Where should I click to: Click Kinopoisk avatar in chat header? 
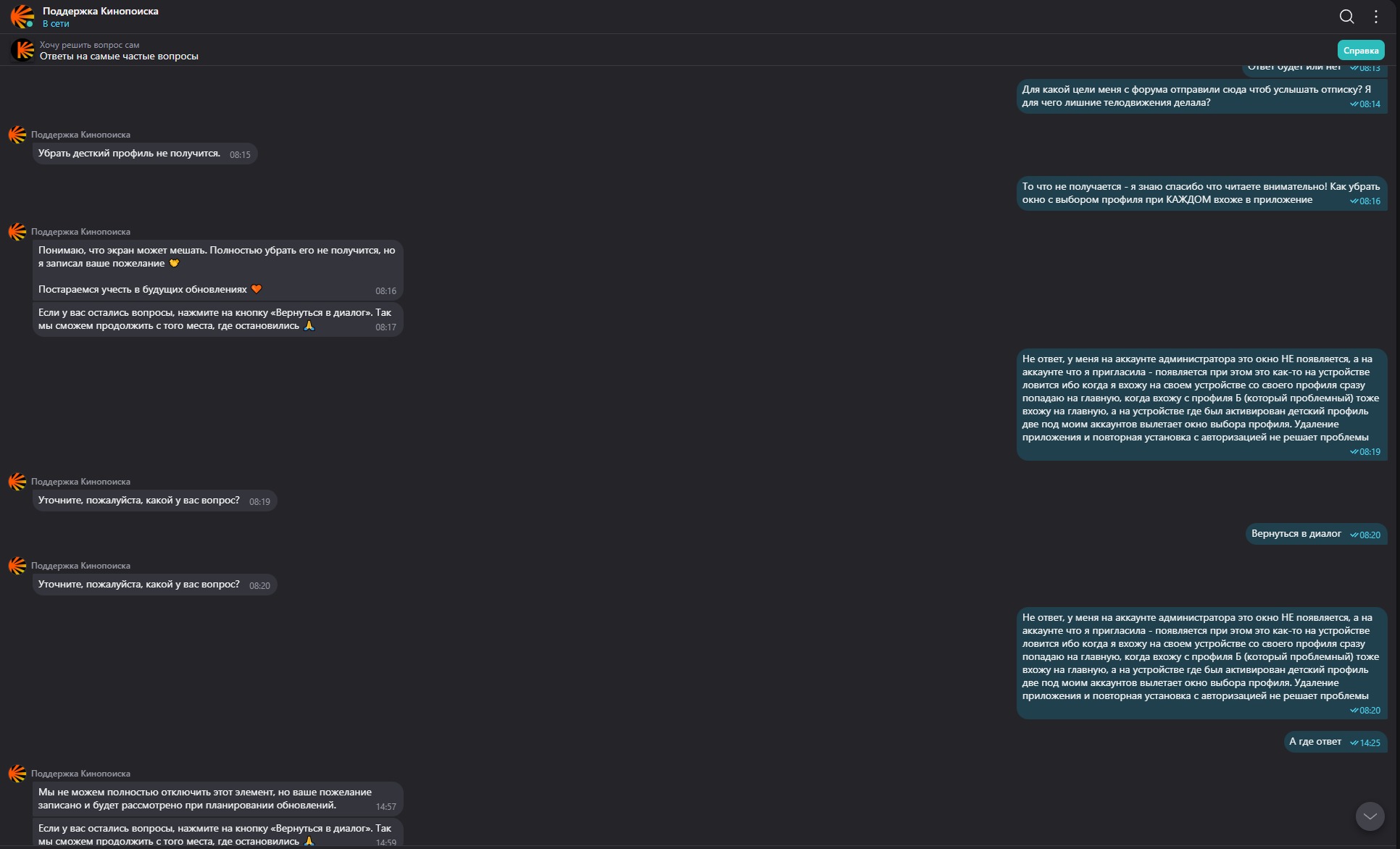click(22, 16)
